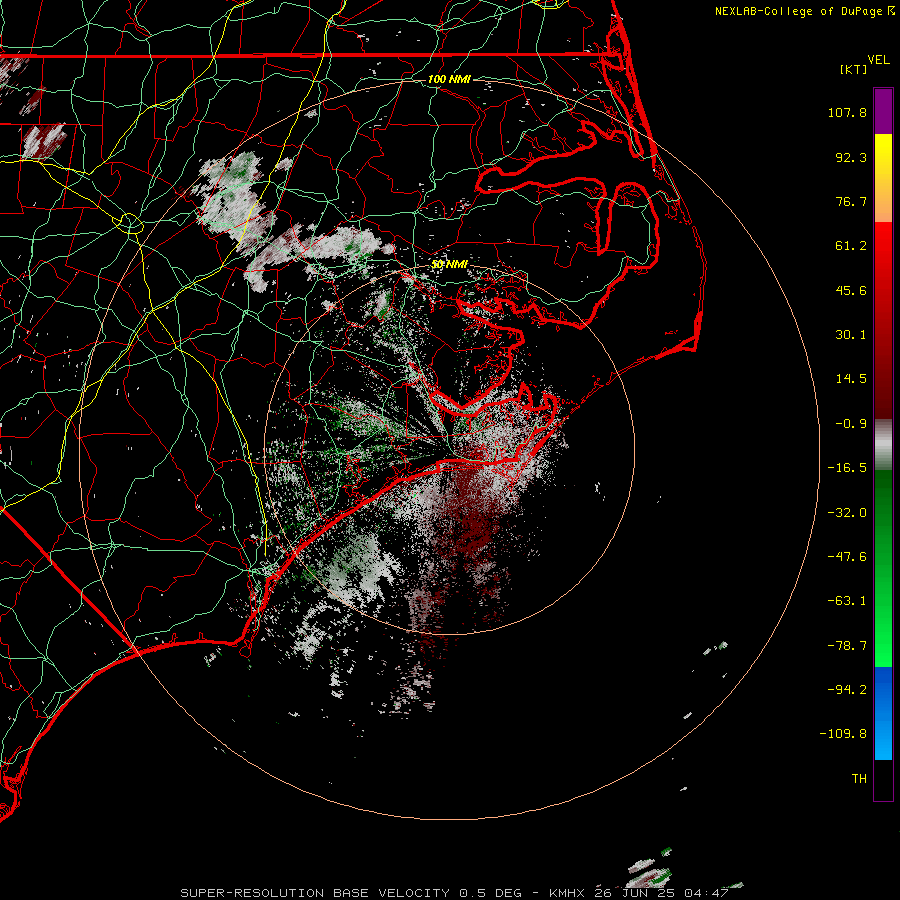Click the 04:47 timestamp in the caption
The width and height of the screenshot is (900, 900).
[709, 893]
